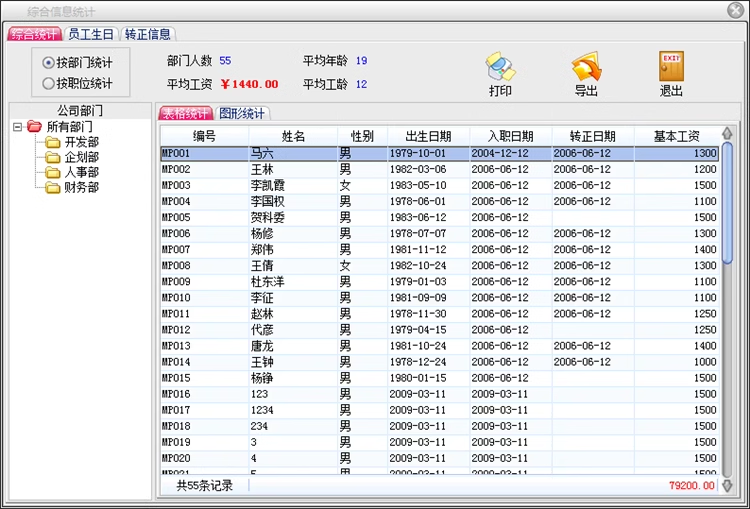
Task: Click the name 赵林
Action: pyautogui.click(x=262, y=314)
